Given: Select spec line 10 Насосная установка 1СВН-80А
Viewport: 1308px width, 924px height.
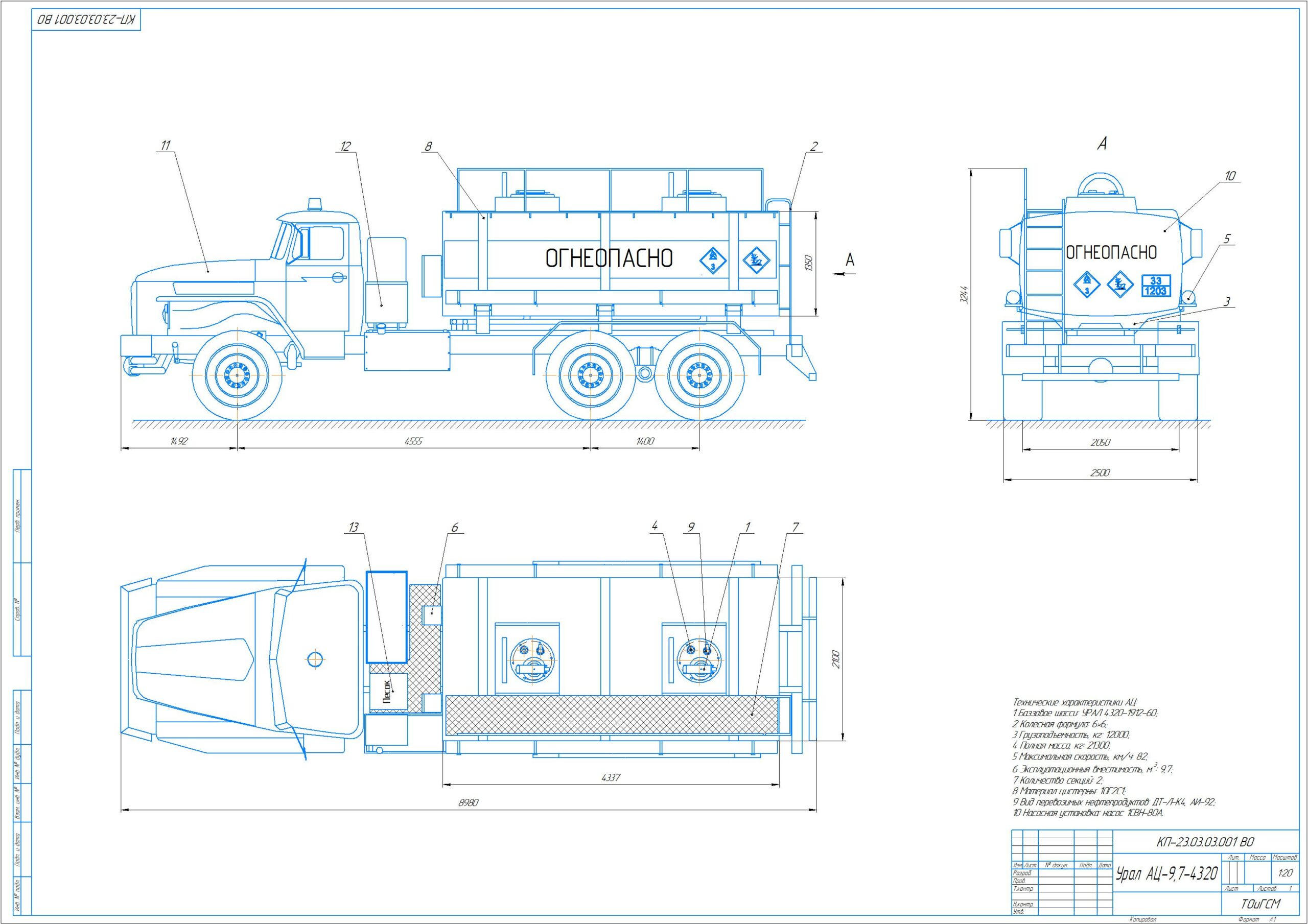Looking at the screenshot, I should pos(1088,814).
